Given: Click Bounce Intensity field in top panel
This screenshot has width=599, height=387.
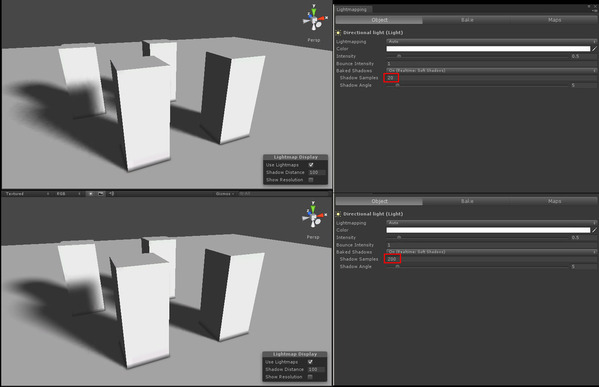Looking at the screenshot, I should pyautogui.click(x=491, y=63).
